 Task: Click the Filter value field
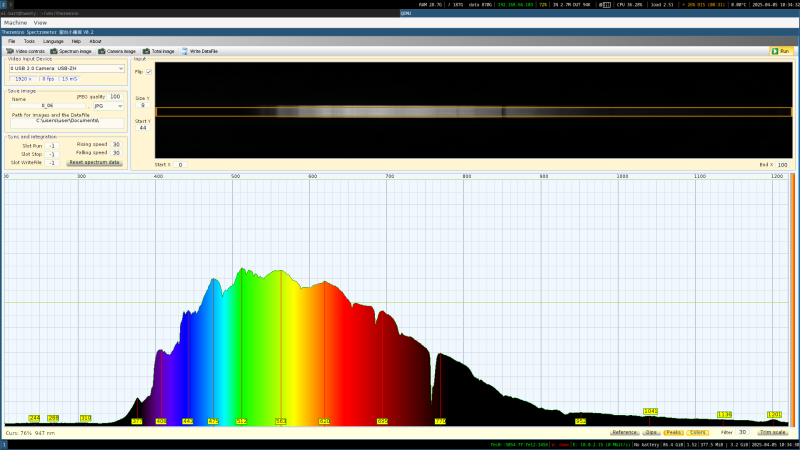[743, 432]
